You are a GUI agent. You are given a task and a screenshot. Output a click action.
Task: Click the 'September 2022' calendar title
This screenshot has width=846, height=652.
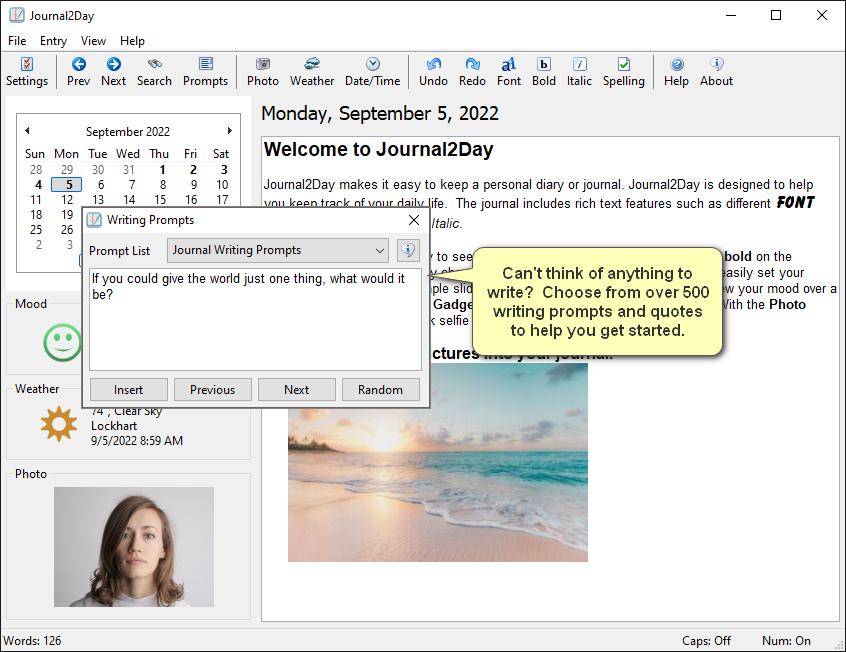pos(128,132)
